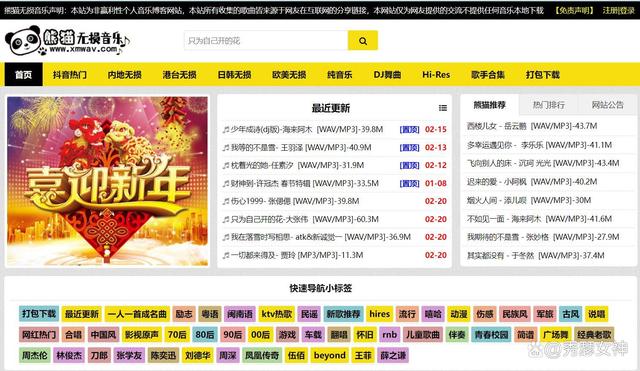Viewport: 640px width, 371px height.
Task: Open the 日韩无损 menu item
Action: point(234,75)
